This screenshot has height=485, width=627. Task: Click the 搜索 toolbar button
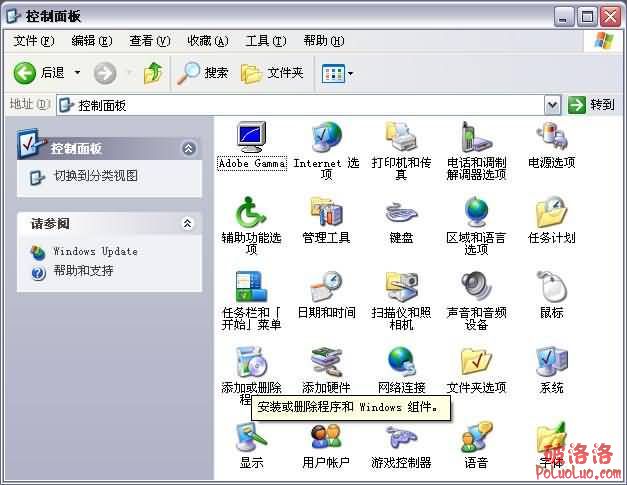tap(204, 73)
